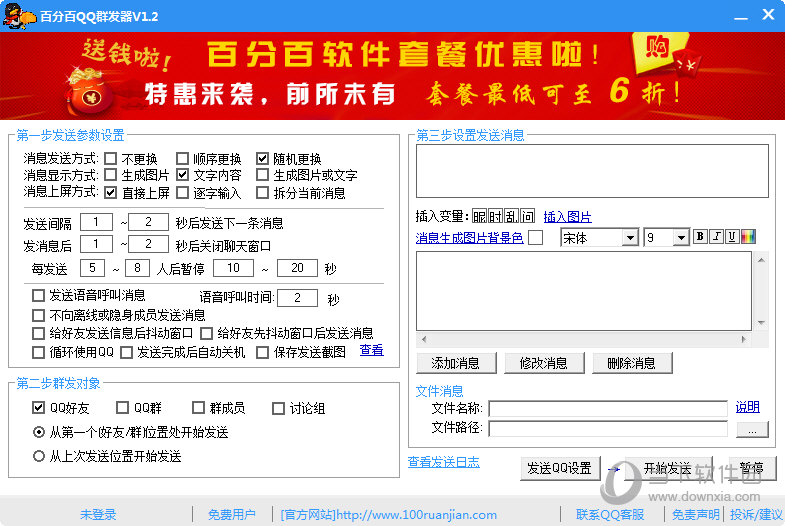Toggle the 文字内容 checkbox
This screenshot has width=785, height=526.
click(x=182, y=175)
